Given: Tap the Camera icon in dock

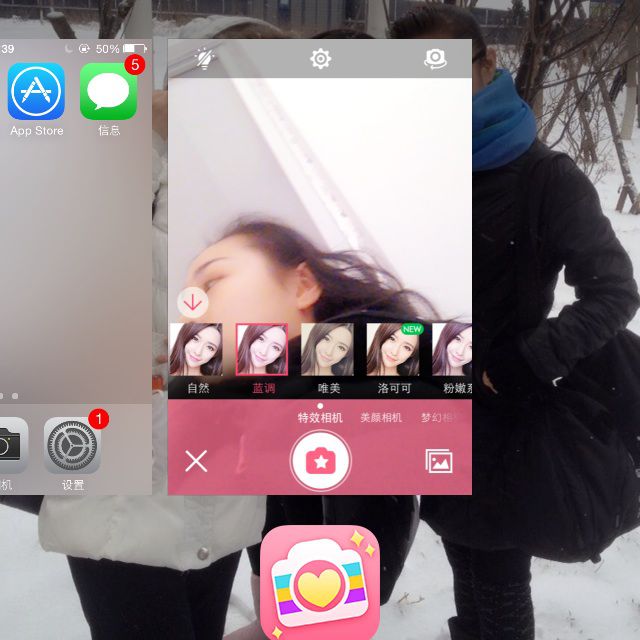Looking at the screenshot, I should 8,446.
